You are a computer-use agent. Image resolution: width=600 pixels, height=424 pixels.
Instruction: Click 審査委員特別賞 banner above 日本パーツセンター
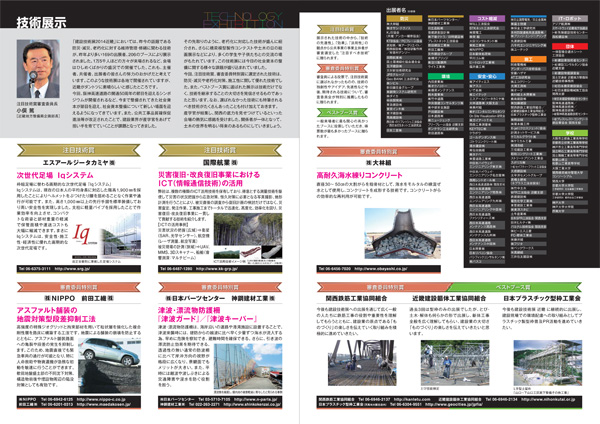(220, 287)
